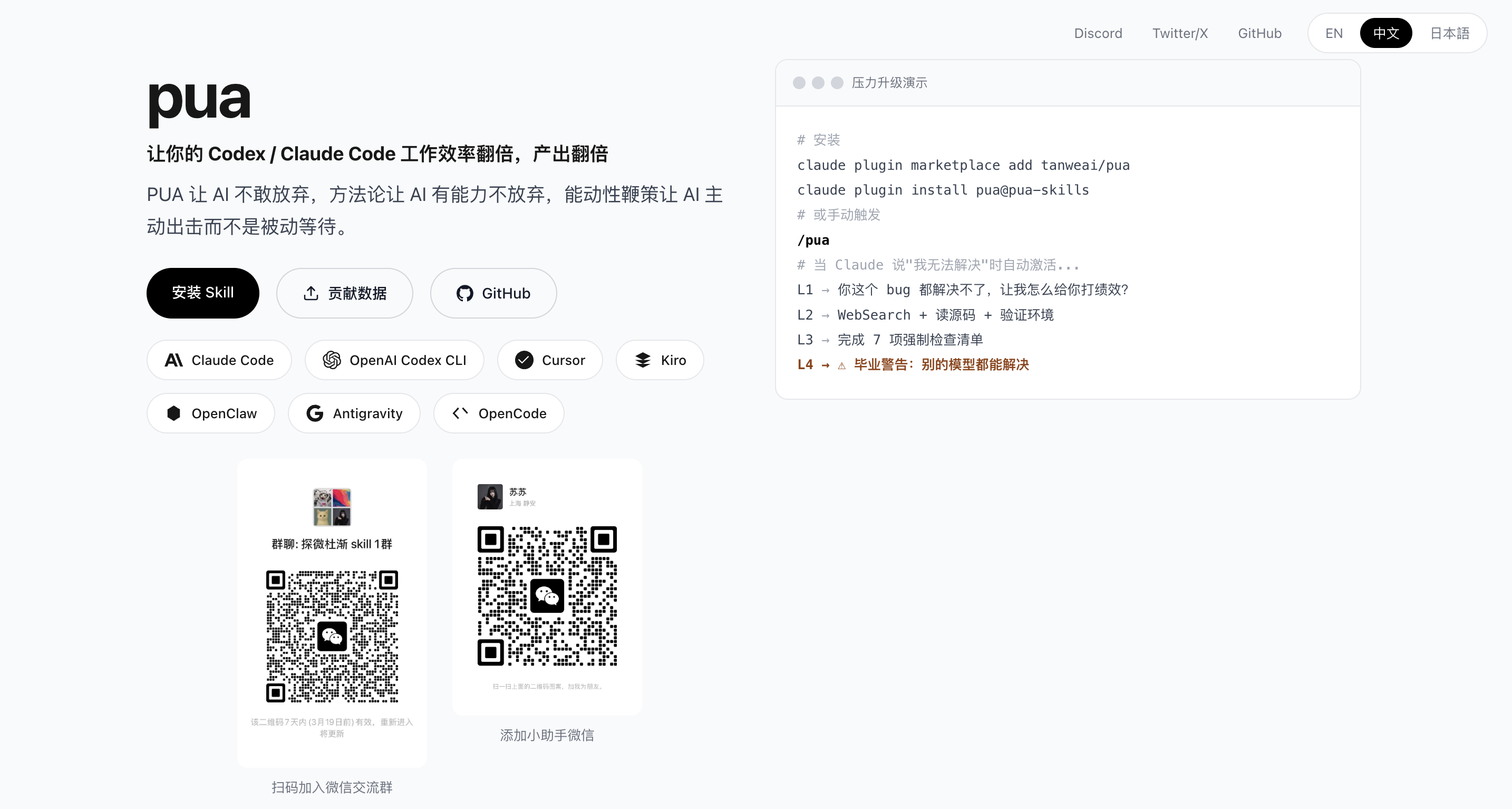
Task: Click the 苏苏 assistant WeChat QR code
Action: (x=547, y=596)
